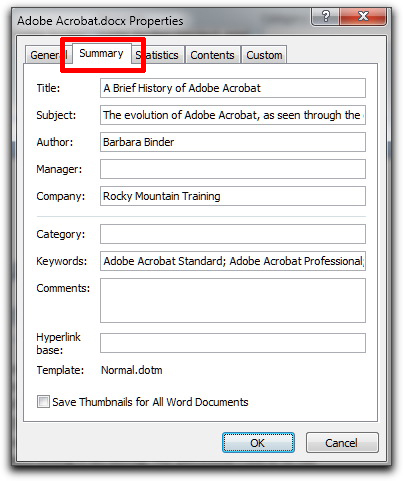The height and width of the screenshot is (481, 403).
Task: Click the Cancel button
Action: [x=342, y=443]
